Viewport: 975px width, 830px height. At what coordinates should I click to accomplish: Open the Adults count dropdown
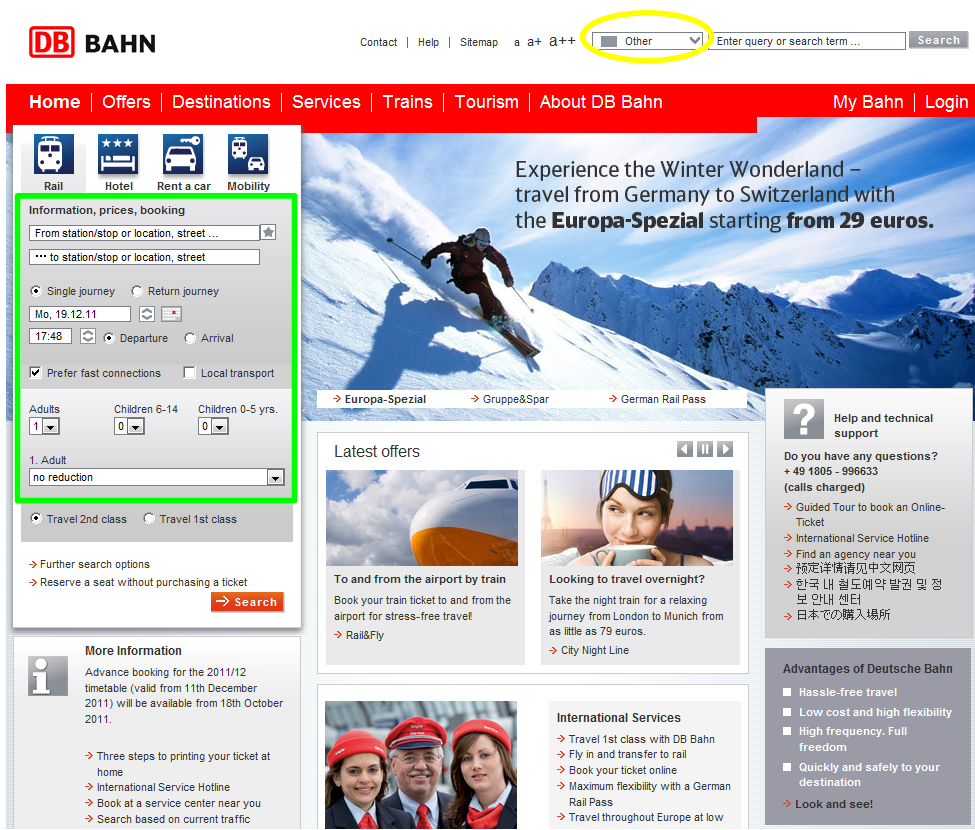point(44,427)
